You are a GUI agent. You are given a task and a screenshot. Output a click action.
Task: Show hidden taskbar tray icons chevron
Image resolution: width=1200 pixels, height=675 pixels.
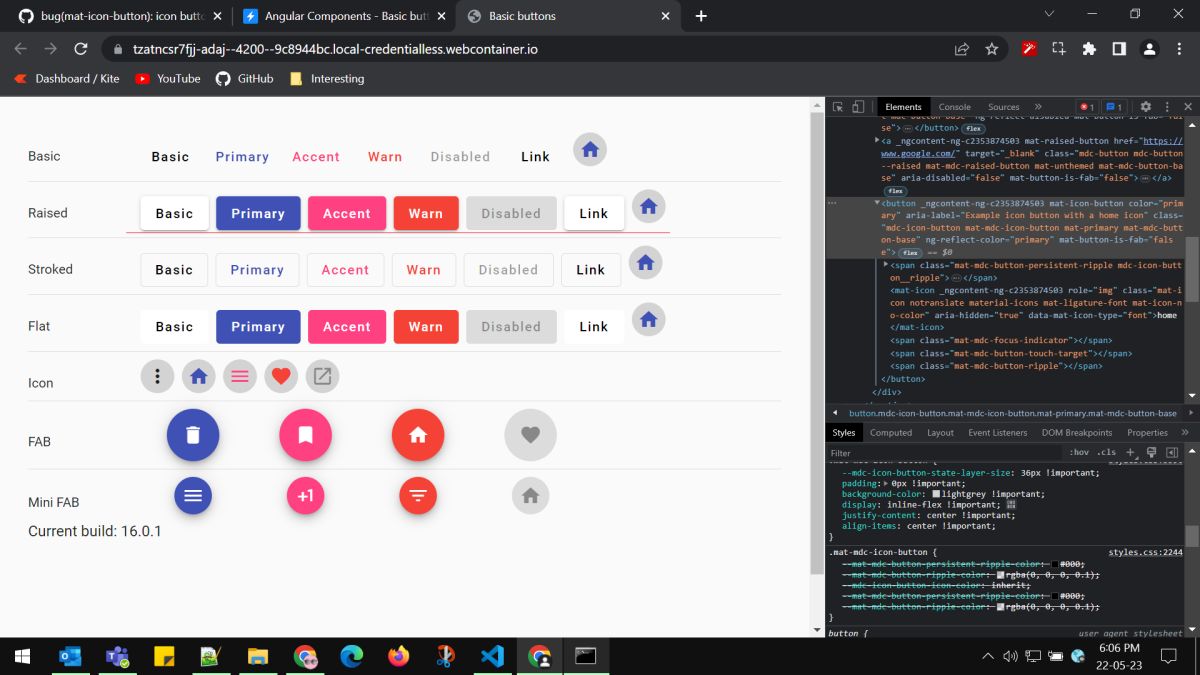pos(988,656)
